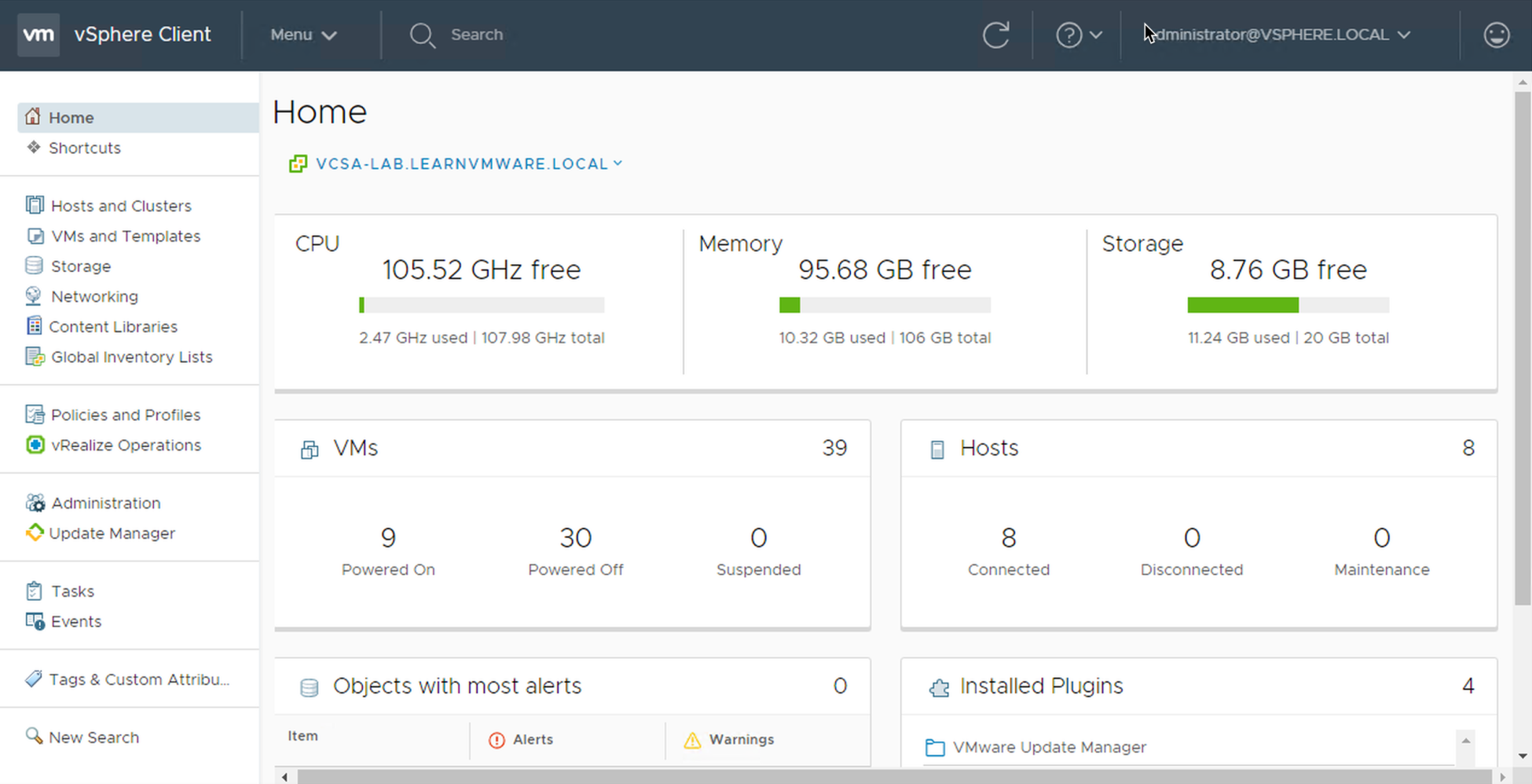This screenshot has height=784, width=1532.
Task: Click the Events icon
Action: [x=35, y=621]
